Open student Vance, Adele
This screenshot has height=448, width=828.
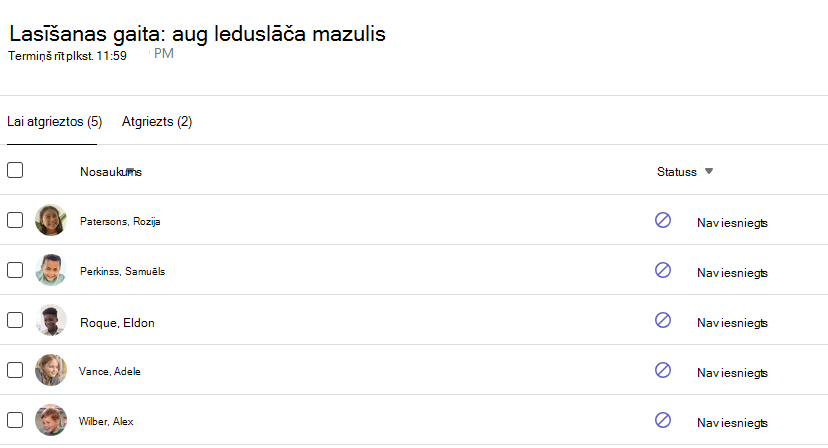coord(110,371)
